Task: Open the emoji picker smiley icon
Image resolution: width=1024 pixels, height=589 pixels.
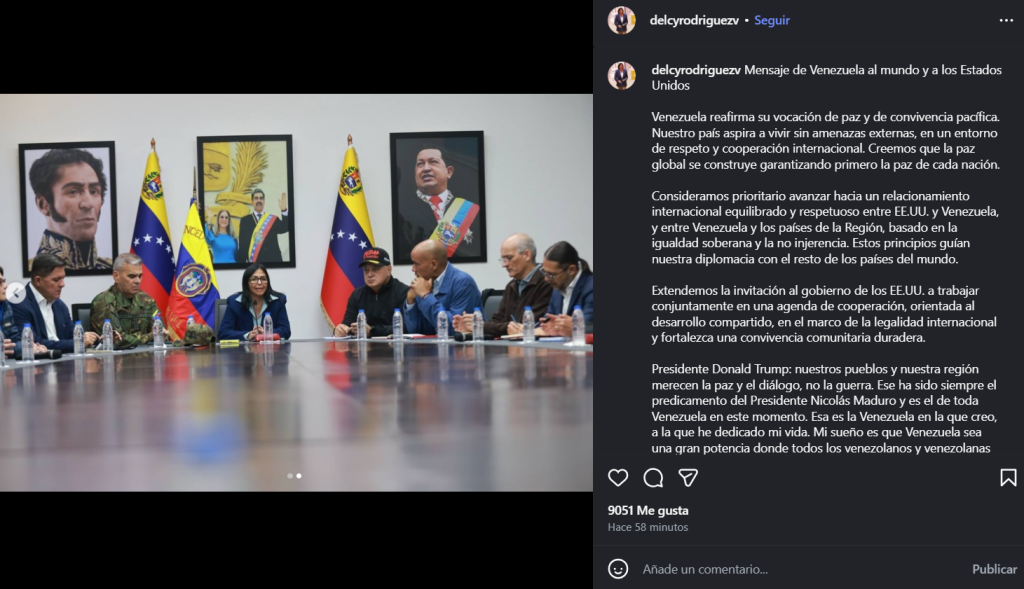Action: click(618, 569)
